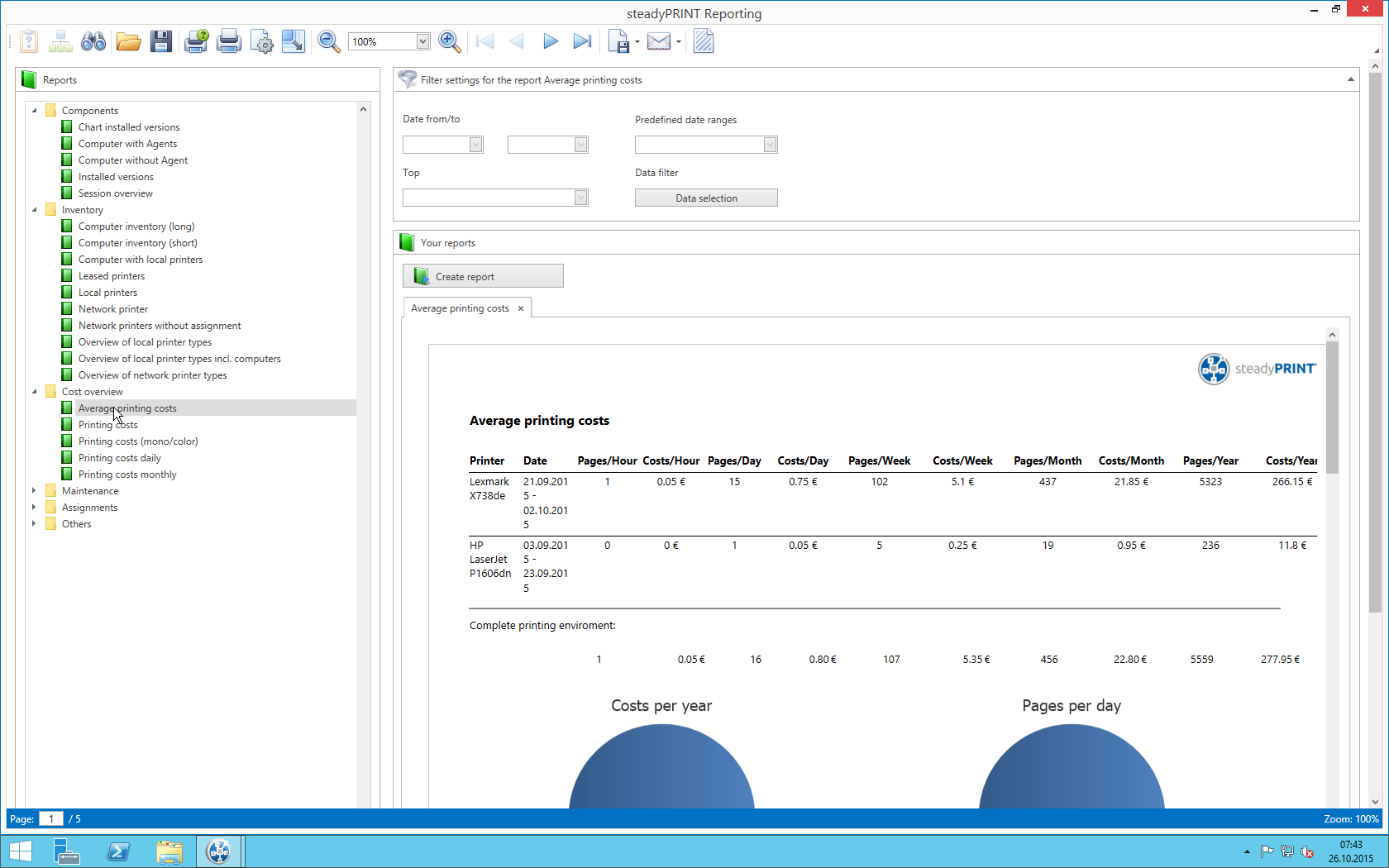The width and height of the screenshot is (1389, 868).
Task: Open the Windows Start button
Action: (20, 851)
